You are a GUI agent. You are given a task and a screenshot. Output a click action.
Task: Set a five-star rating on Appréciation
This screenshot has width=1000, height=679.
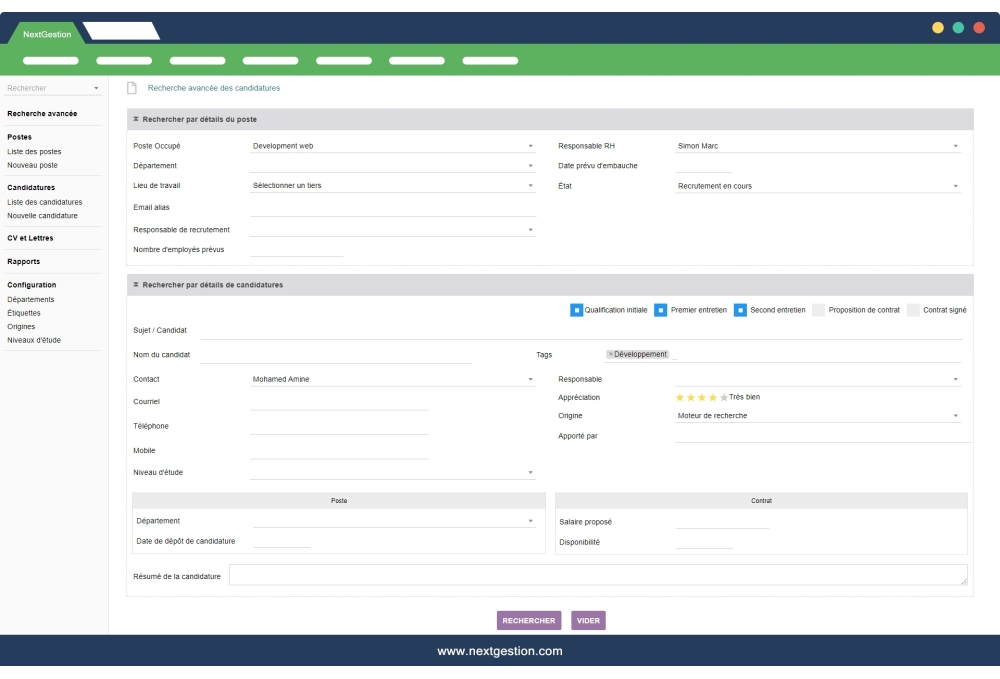click(722, 397)
